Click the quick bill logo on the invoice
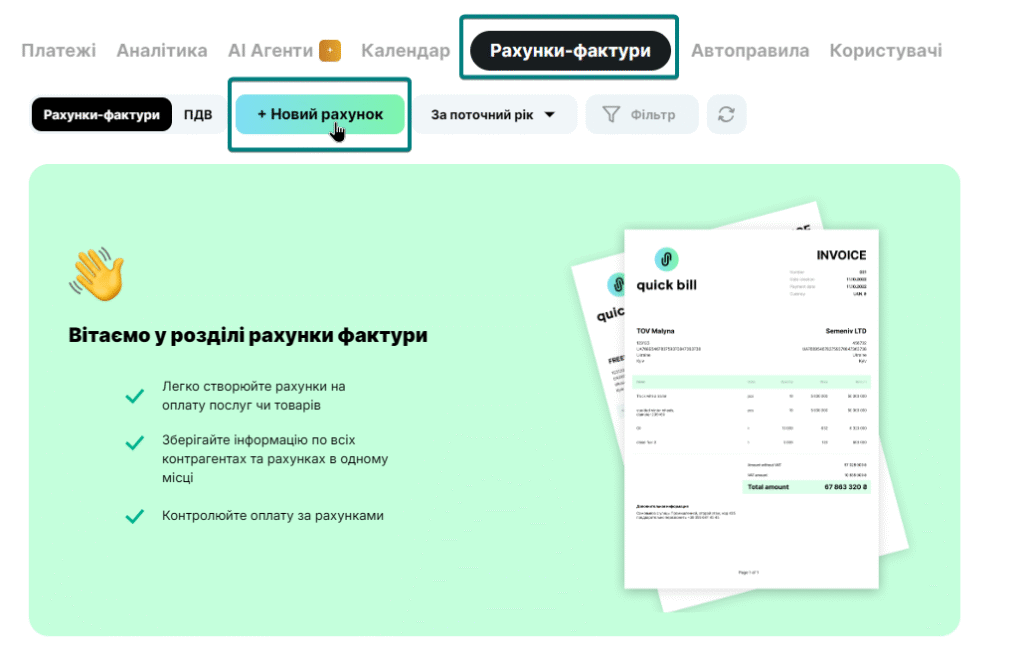The width and height of the screenshot is (1024, 671). pyautogui.click(x=666, y=259)
